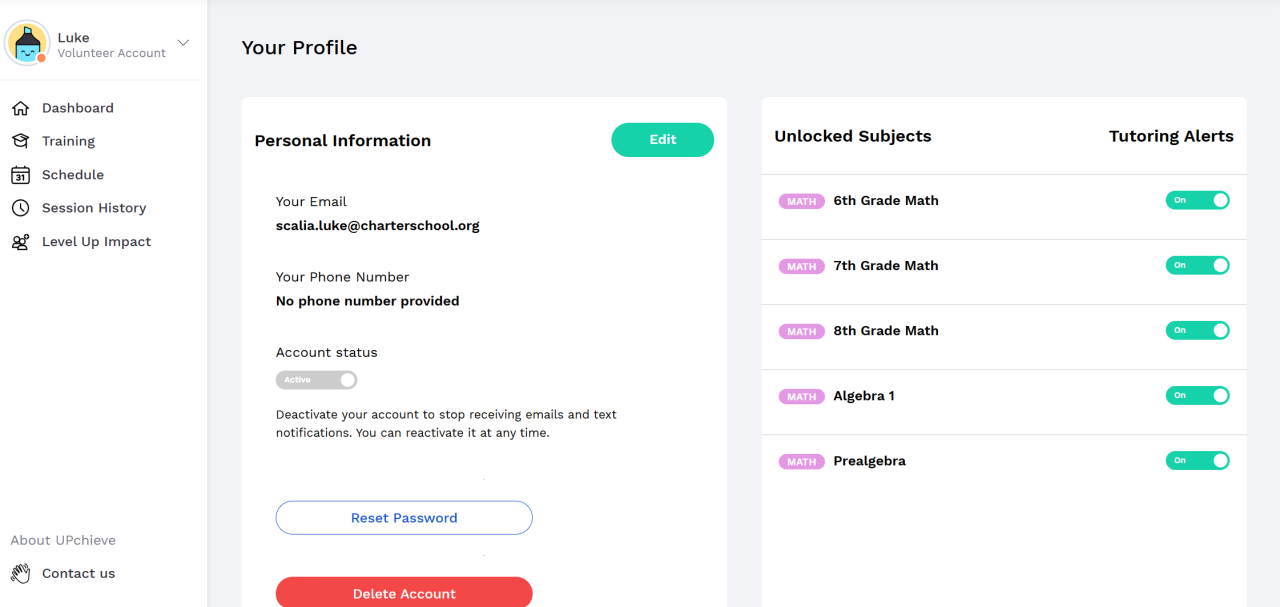Click the Reset Password button
The width and height of the screenshot is (1280, 607).
[x=404, y=518]
